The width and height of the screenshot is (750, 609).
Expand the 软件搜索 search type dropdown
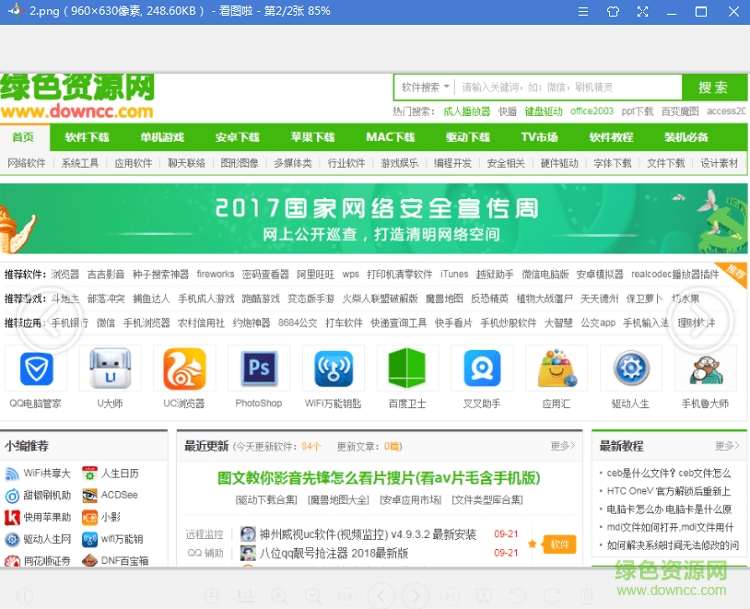[x=425, y=87]
